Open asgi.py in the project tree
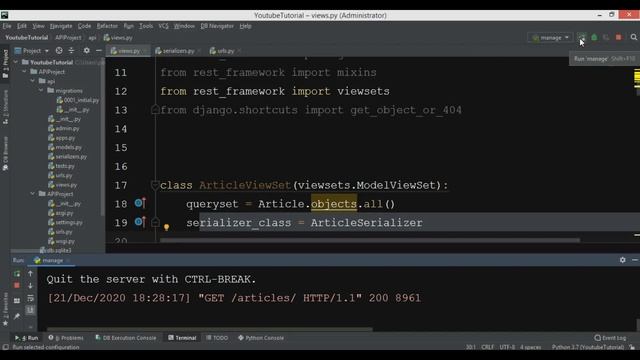Viewport: 640px width, 360px height. pyautogui.click(x=60, y=213)
